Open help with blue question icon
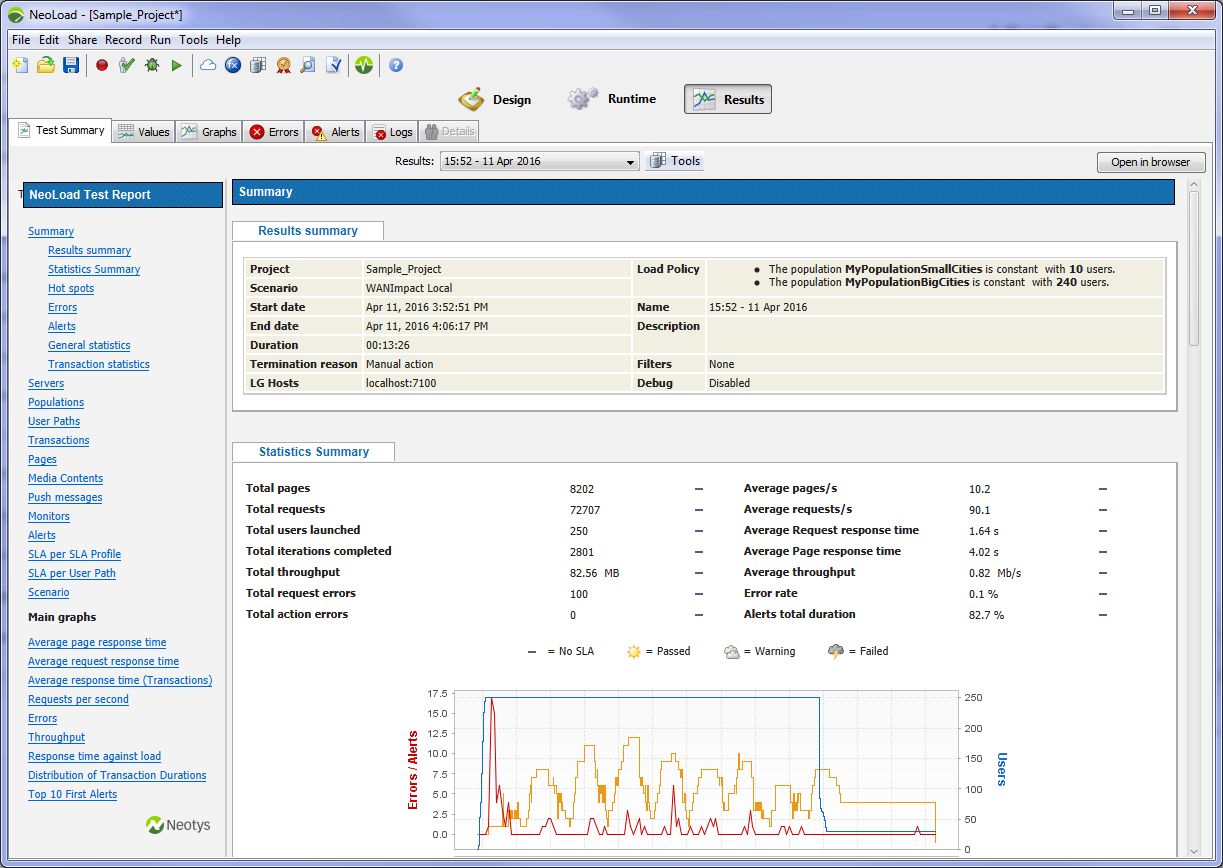 396,65
